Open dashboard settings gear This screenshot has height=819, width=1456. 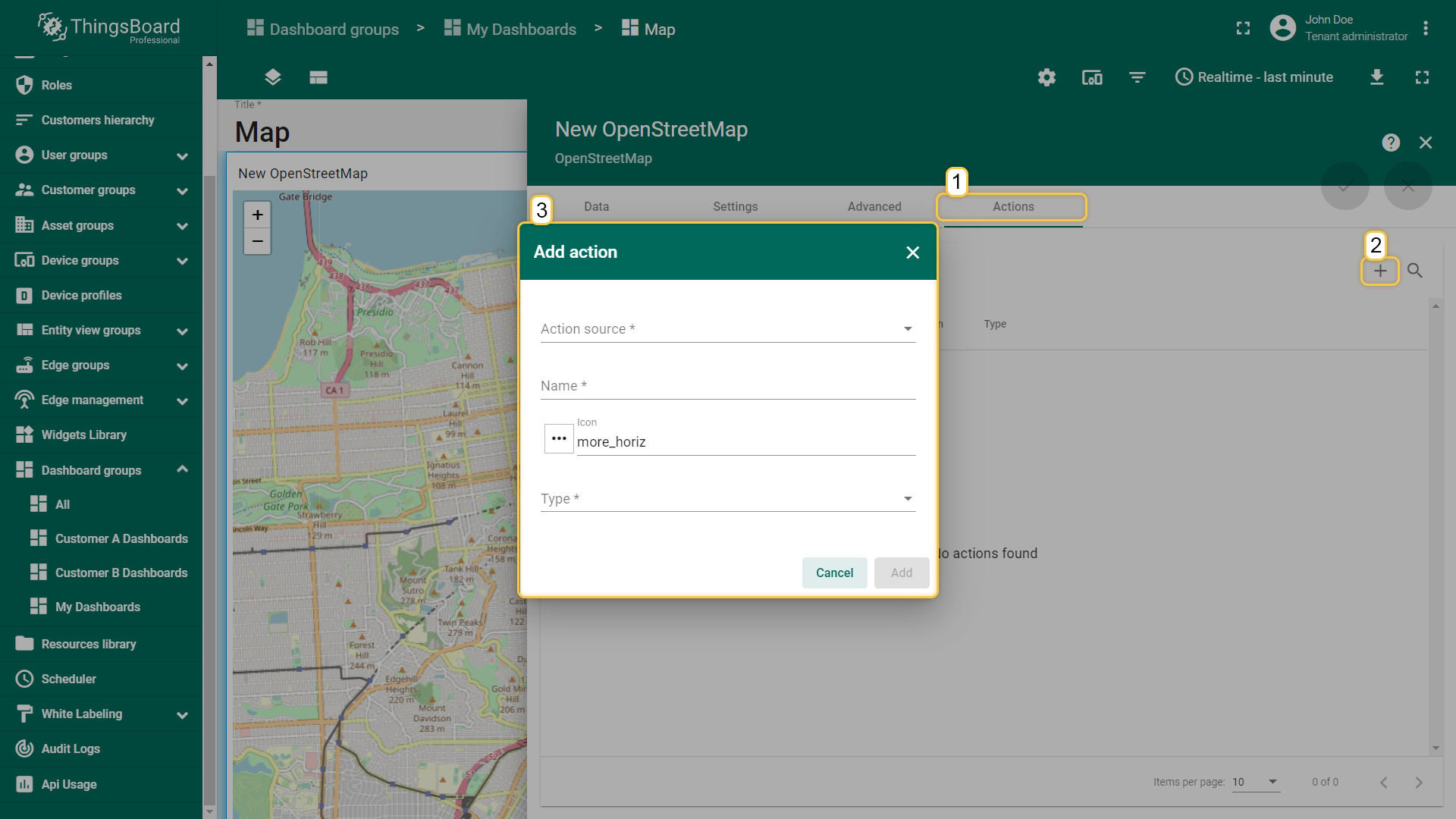[x=1046, y=77]
